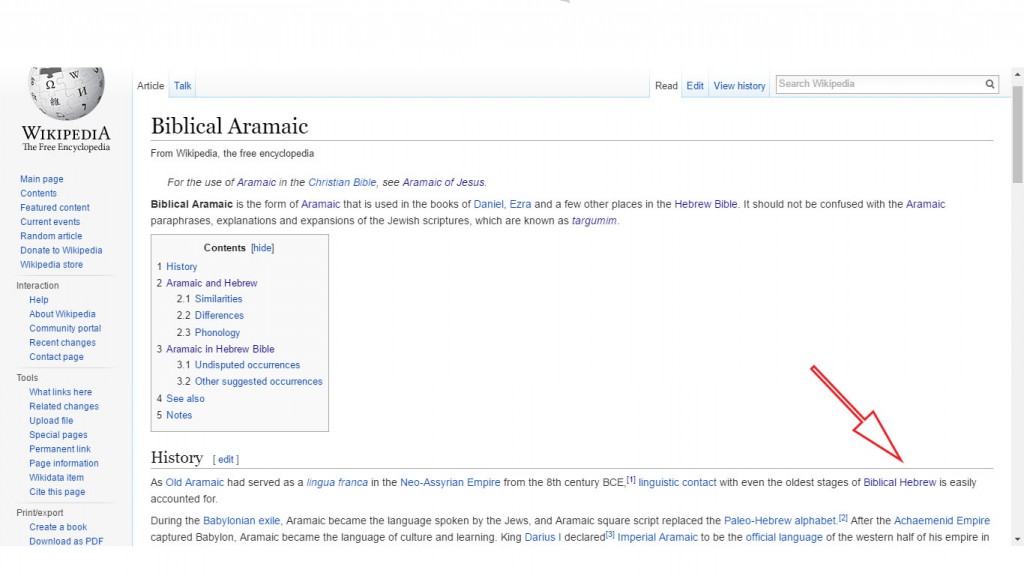Follow the Aramaic of Jesus link
This screenshot has height=576, width=1024.
[x=443, y=182]
